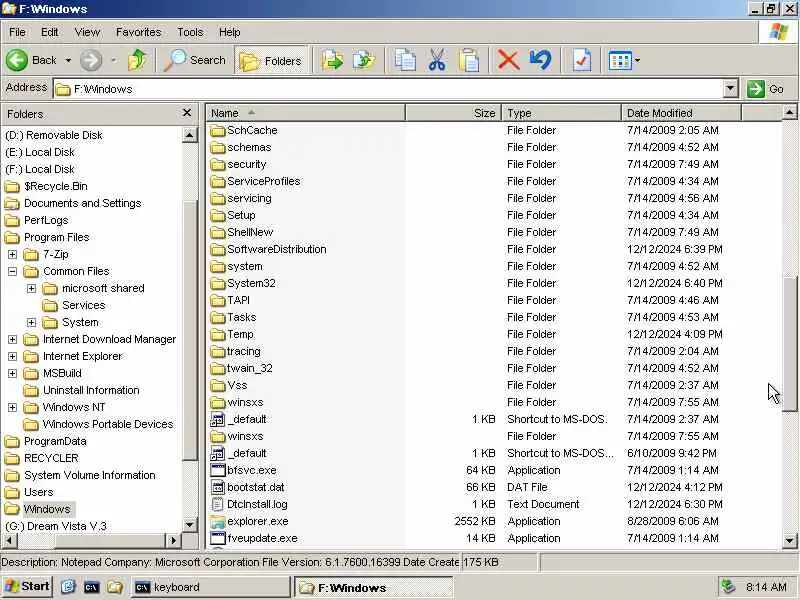Viewport: 800px width, 600px height.
Task: Sort by Date Modified column header
Action: [x=681, y=113]
